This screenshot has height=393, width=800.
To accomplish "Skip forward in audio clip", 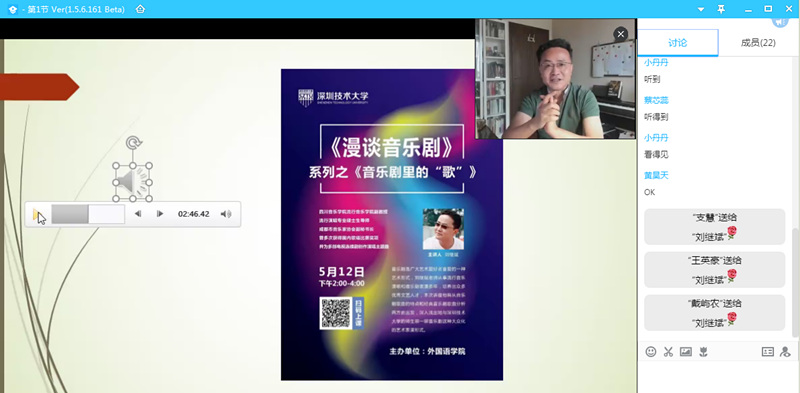I will [x=160, y=214].
